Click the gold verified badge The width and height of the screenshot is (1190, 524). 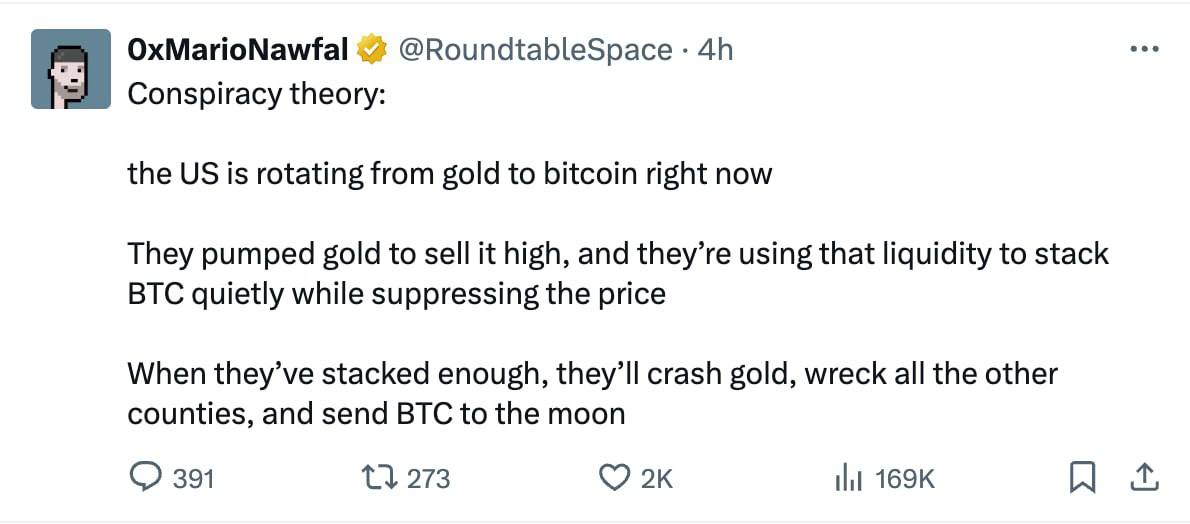(373, 49)
